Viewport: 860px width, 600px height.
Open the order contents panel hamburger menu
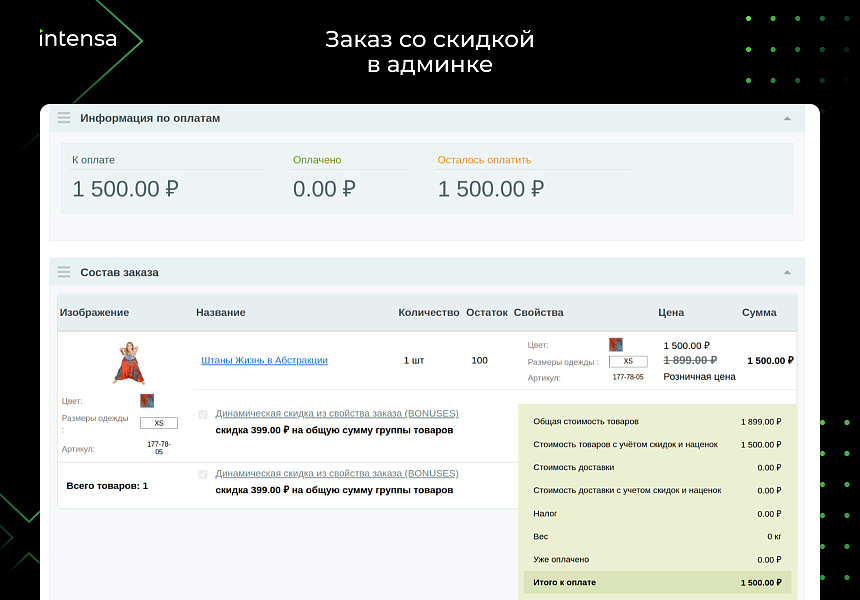pyautogui.click(x=63, y=271)
